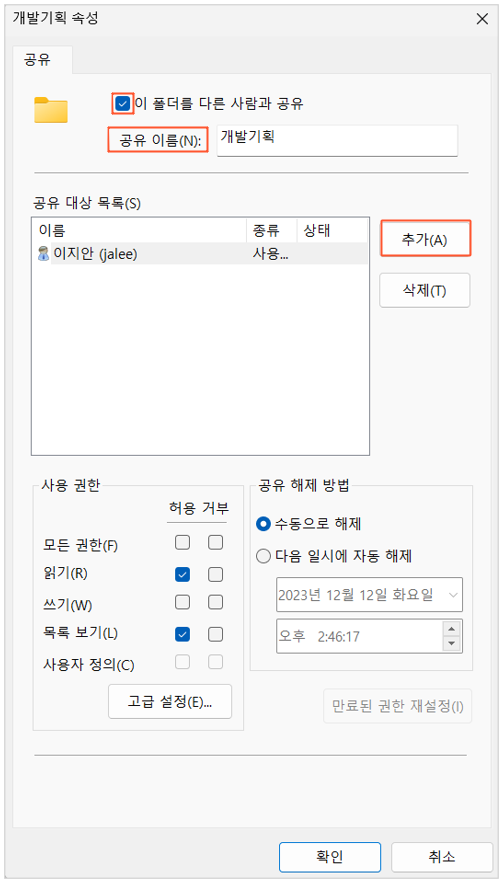This screenshot has height=882, width=501.
Task: Decrease time with the down spinner arrow
Action: click(451, 643)
